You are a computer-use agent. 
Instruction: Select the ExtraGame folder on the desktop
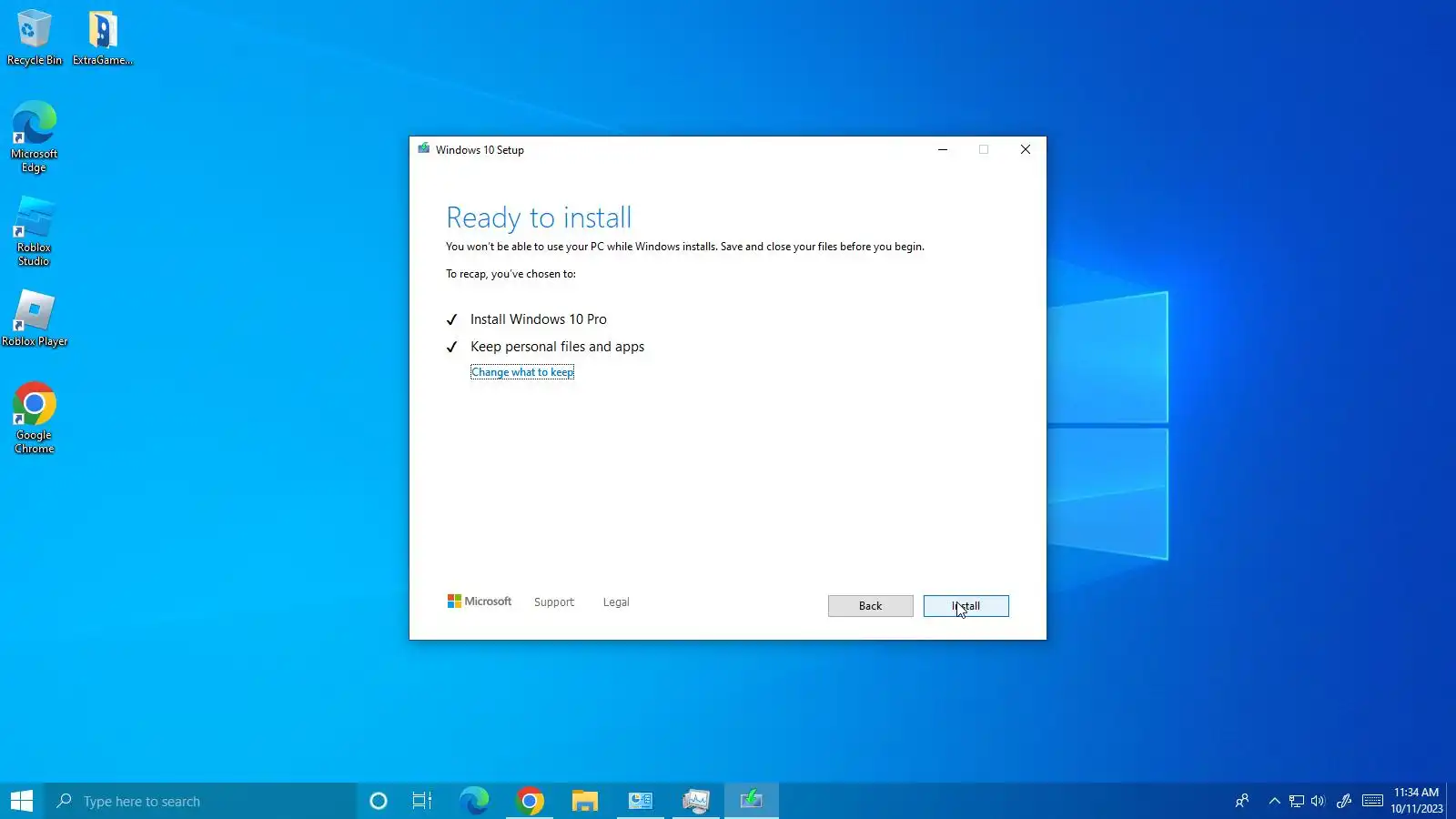click(103, 37)
